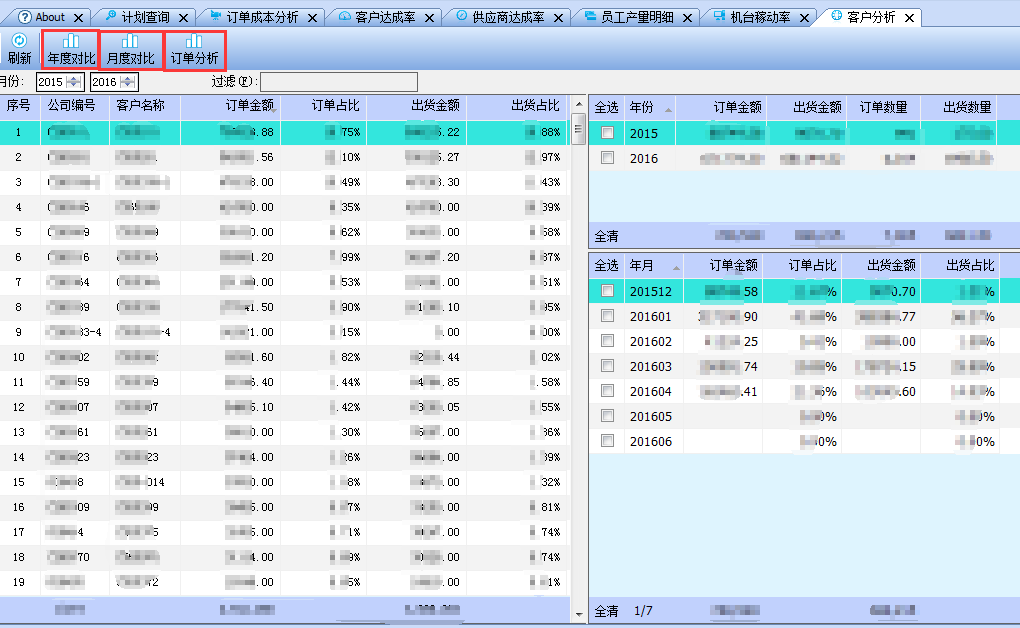The width and height of the screenshot is (1020, 628).
Task: Click the 过滤 filter input field
Action: tap(338, 82)
